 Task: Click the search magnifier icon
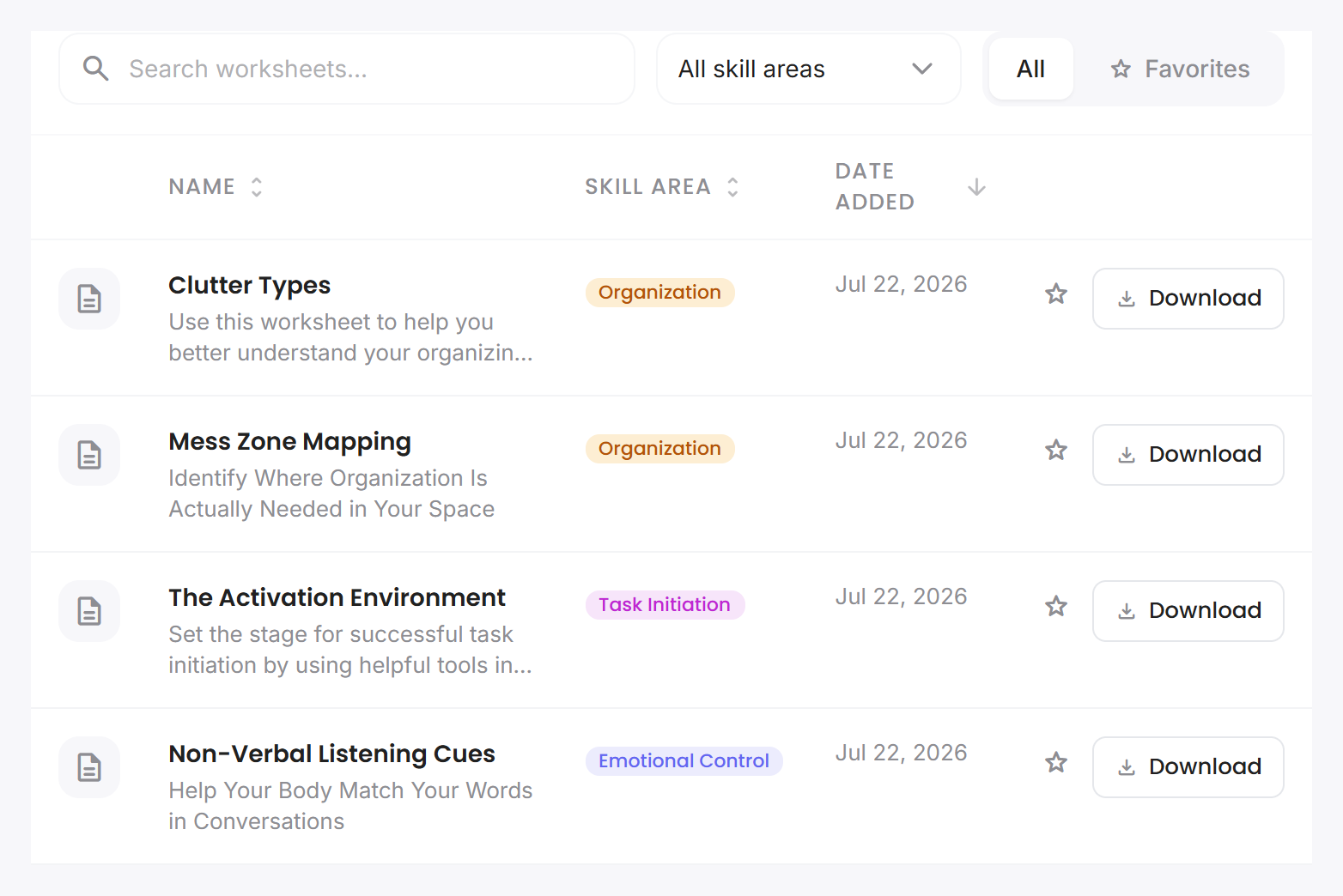[x=95, y=69]
